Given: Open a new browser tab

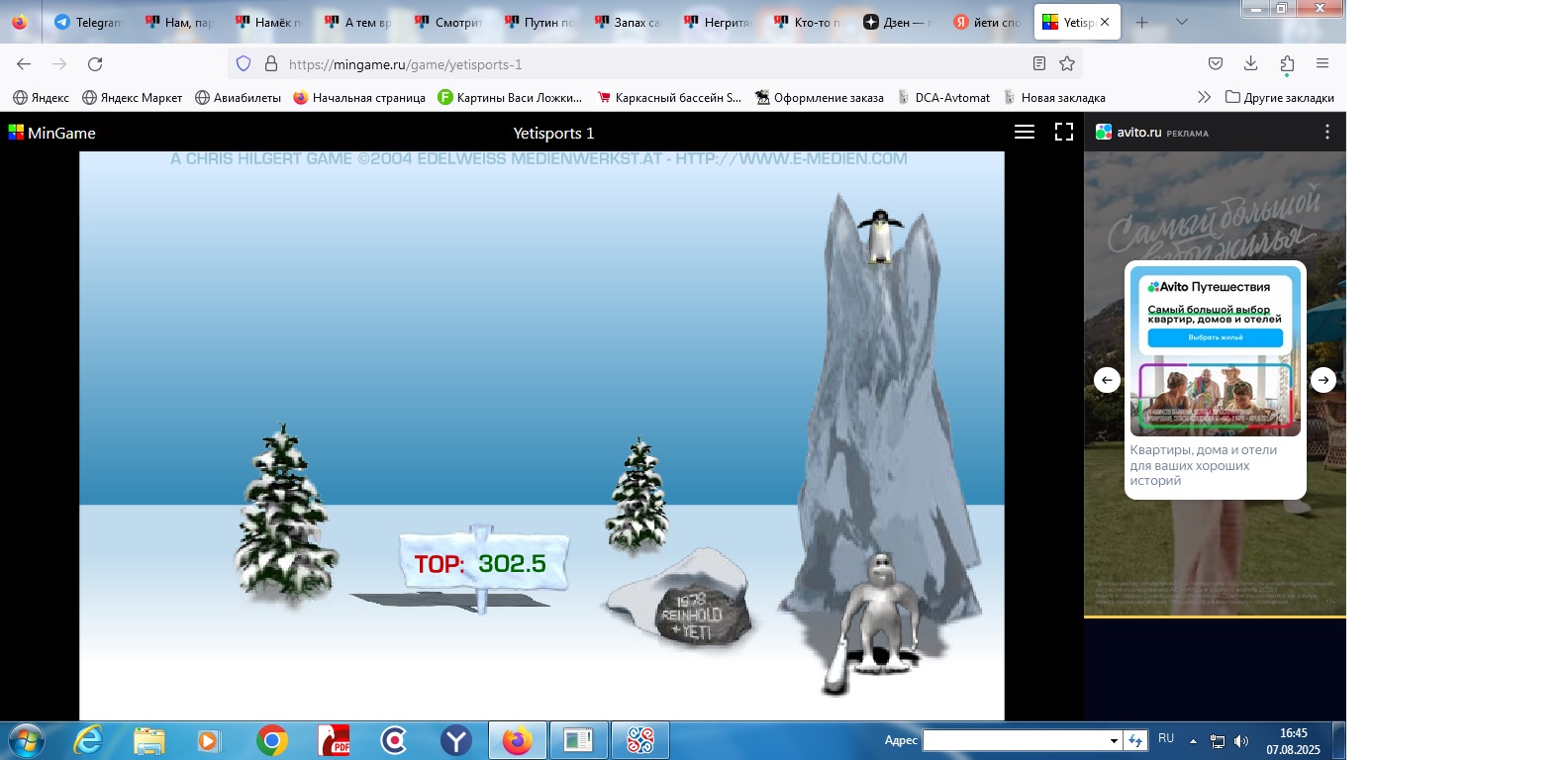Looking at the screenshot, I should (x=1141, y=22).
